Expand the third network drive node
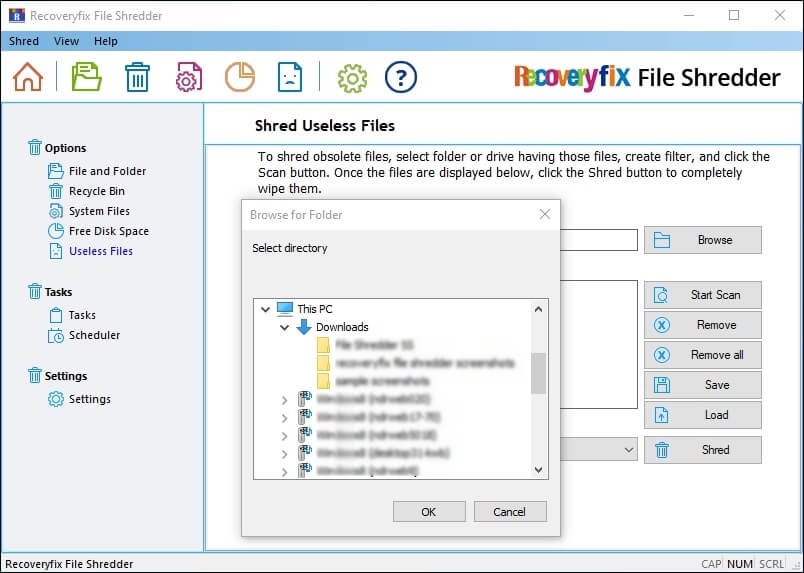This screenshot has height=573, width=804. [x=284, y=436]
